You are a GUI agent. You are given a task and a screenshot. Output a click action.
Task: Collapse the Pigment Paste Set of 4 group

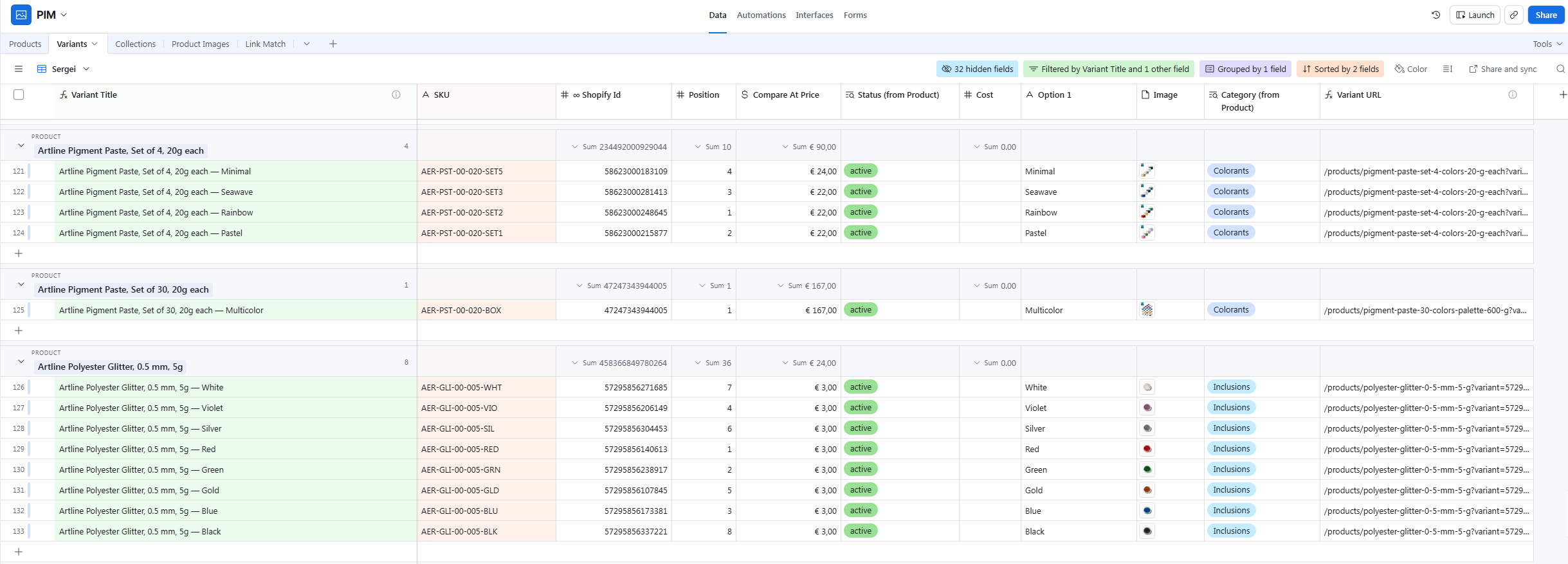pyautogui.click(x=21, y=145)
